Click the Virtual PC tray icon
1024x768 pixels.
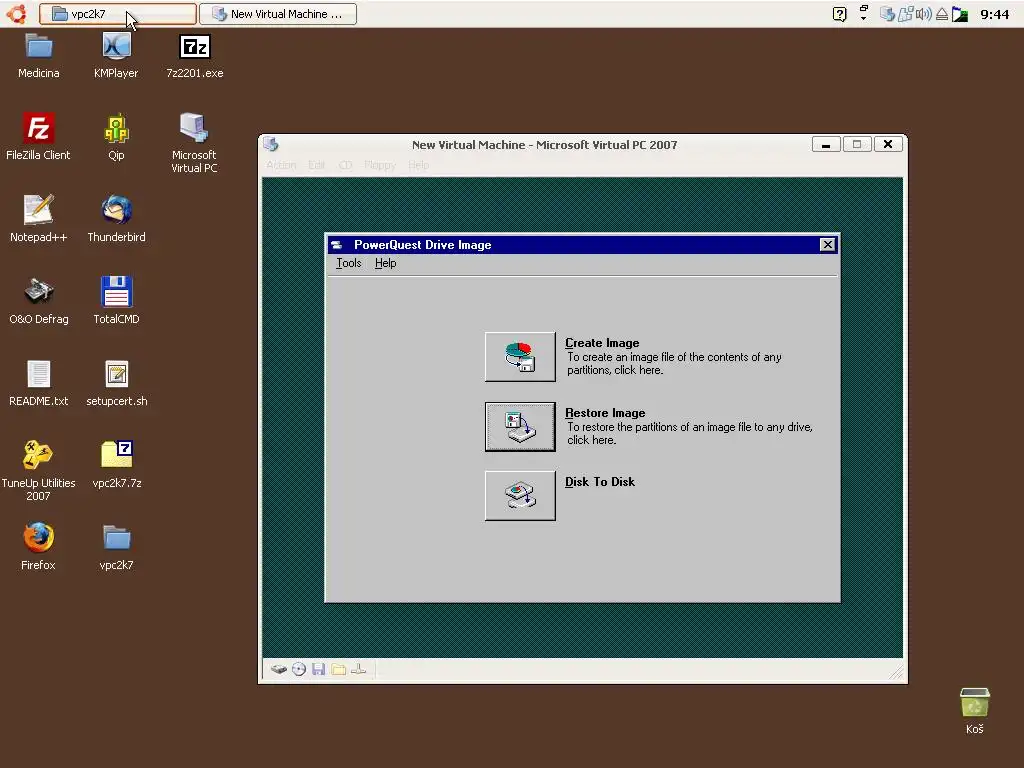[887, 14]
